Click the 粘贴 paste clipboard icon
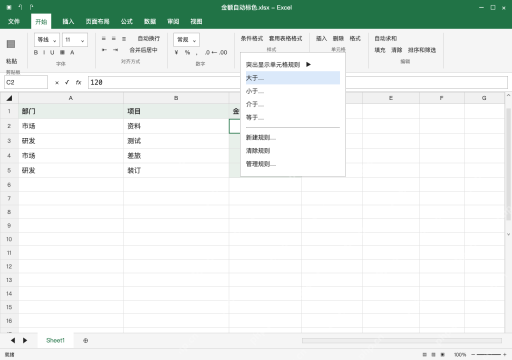 (11, 44)
